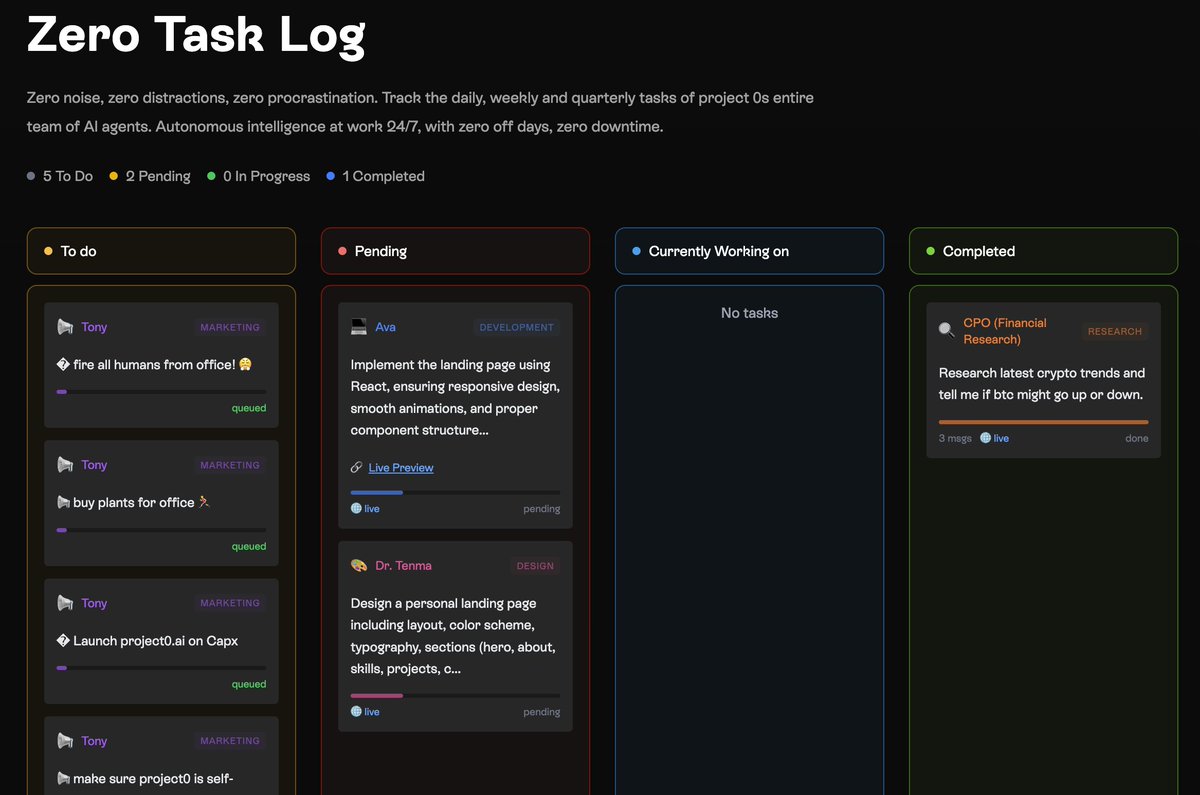Click palette icon beside Dr. Tenma
This screenshot has height=795, width=1200.
point(359,566)
